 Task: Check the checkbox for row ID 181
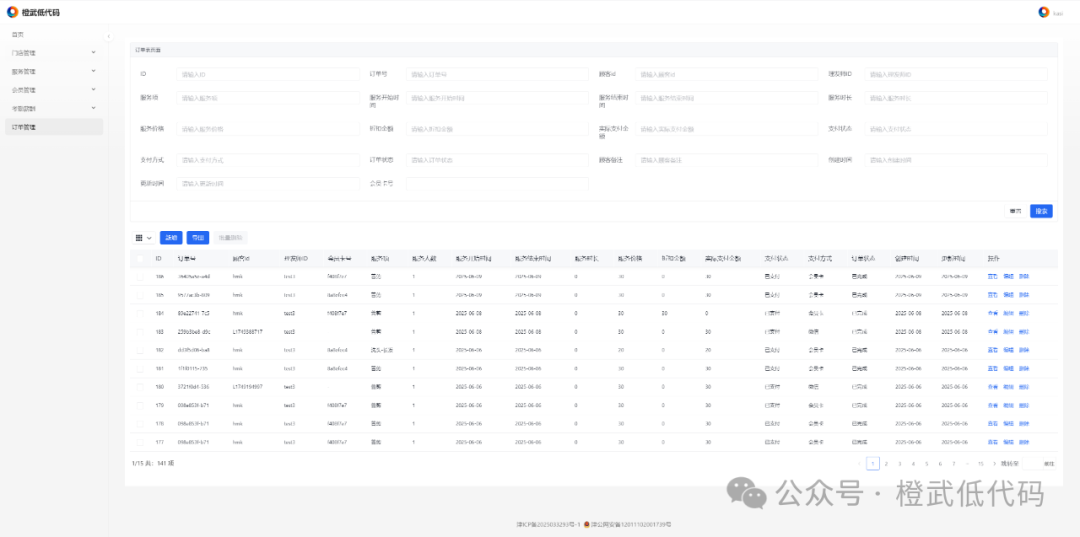(x=141, y=368)
